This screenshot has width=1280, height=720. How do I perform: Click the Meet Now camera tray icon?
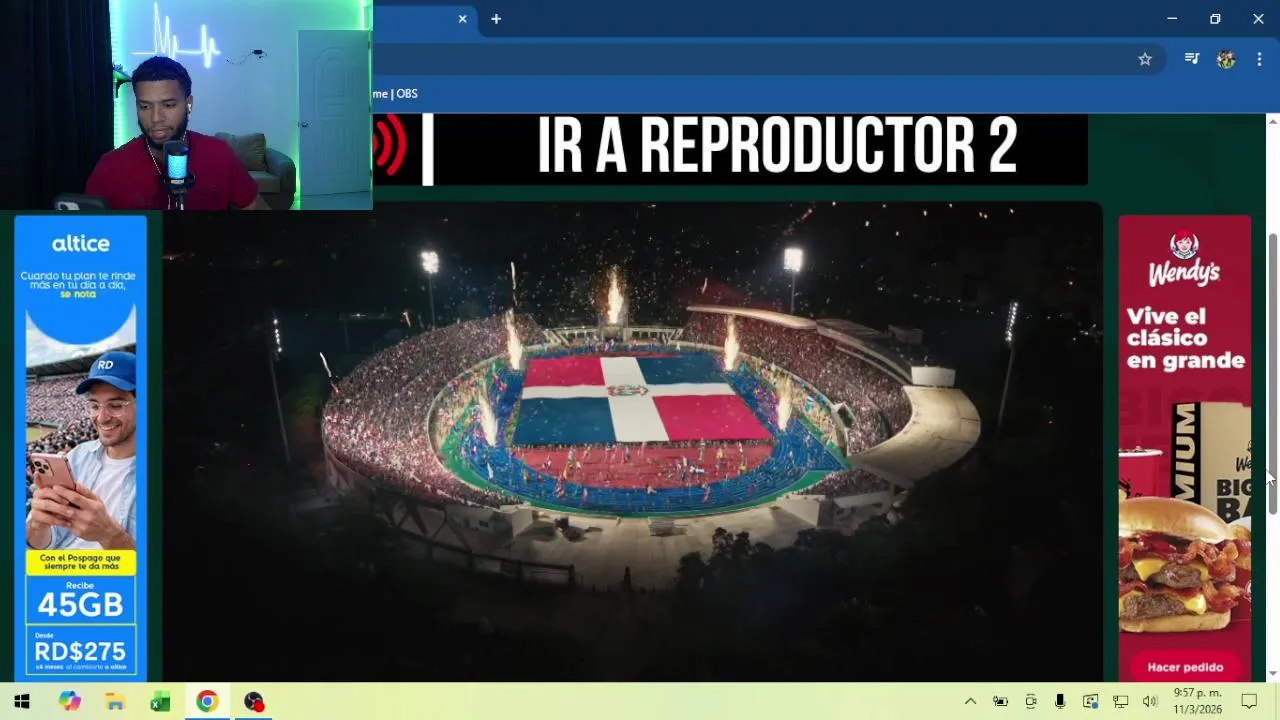[1031, 701]
